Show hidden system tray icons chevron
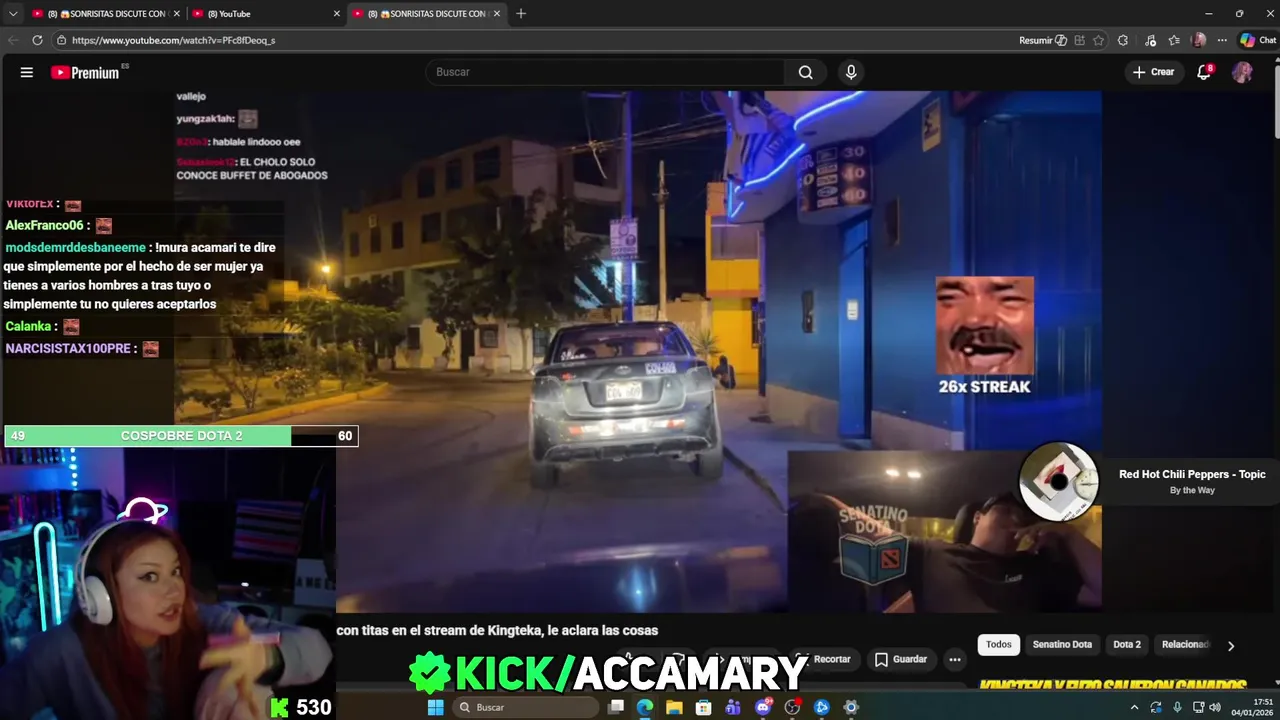This screenshot has height=720, width=1280. pos(1134,707)
